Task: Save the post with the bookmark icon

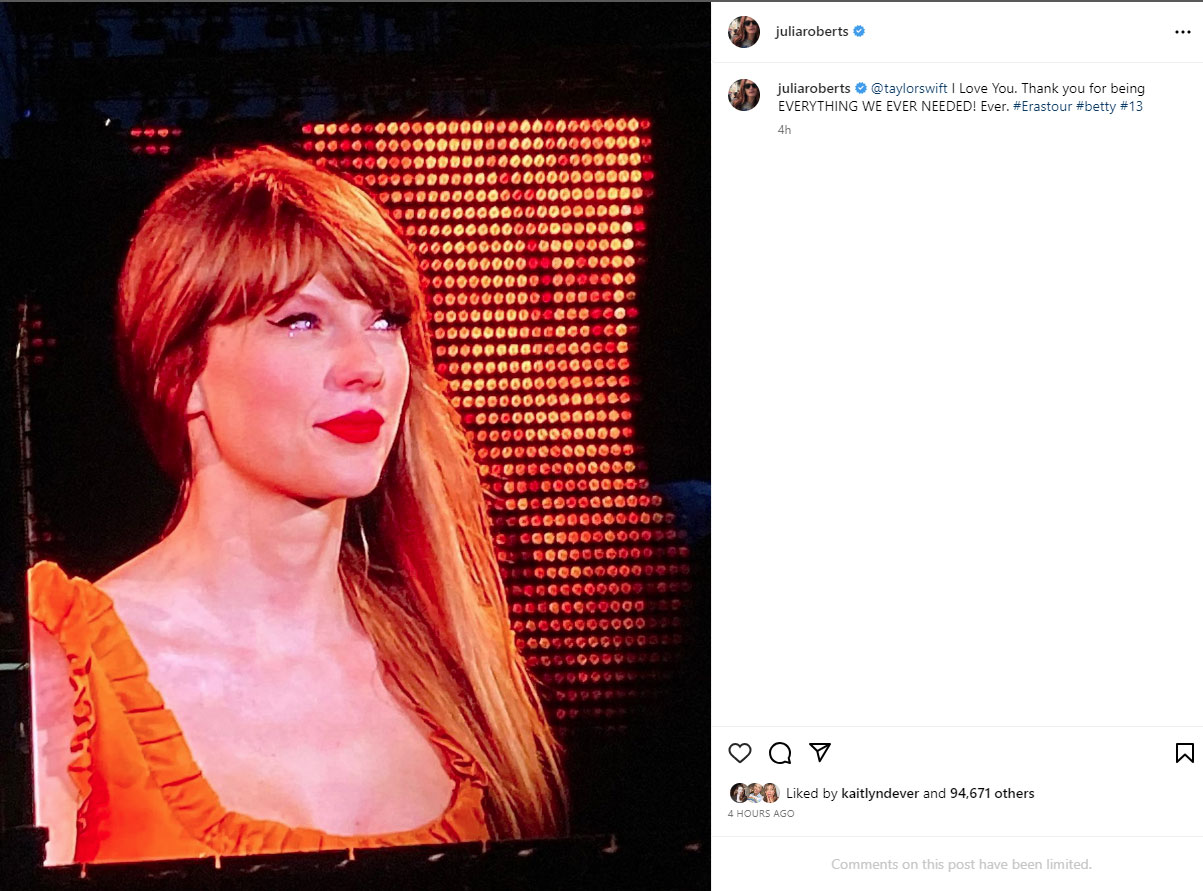Action: coord(1184,753)
